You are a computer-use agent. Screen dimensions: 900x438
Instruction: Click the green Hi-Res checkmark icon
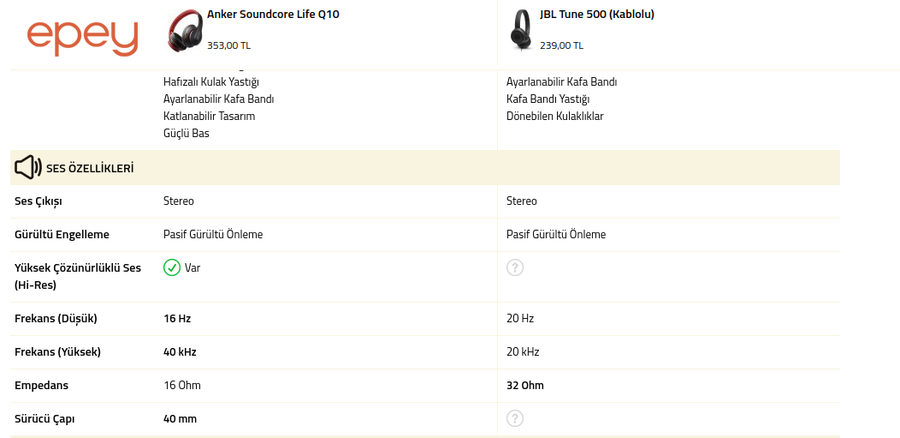point(172,268)
